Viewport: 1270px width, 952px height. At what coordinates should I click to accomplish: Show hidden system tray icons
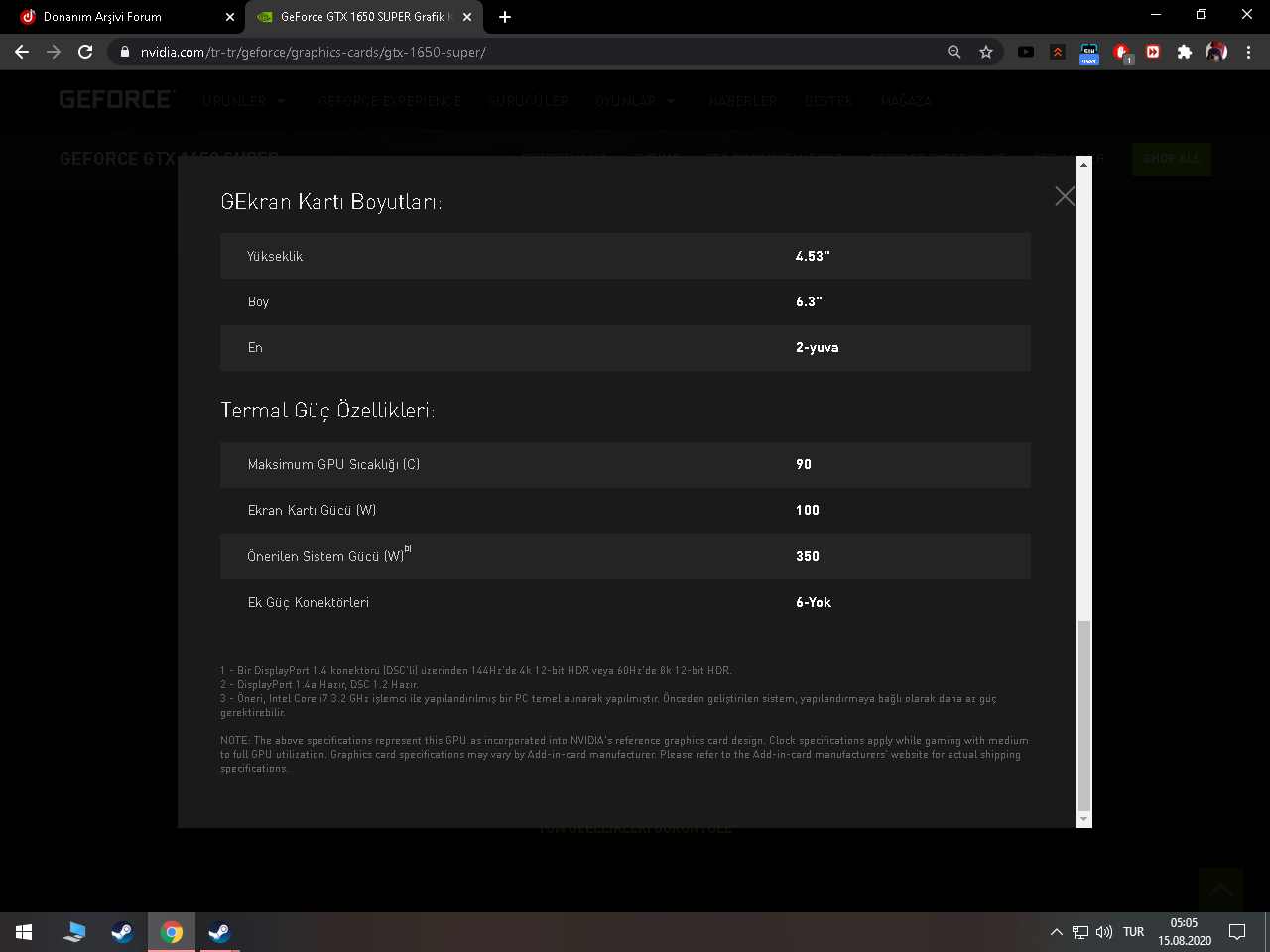(1057, 932)
